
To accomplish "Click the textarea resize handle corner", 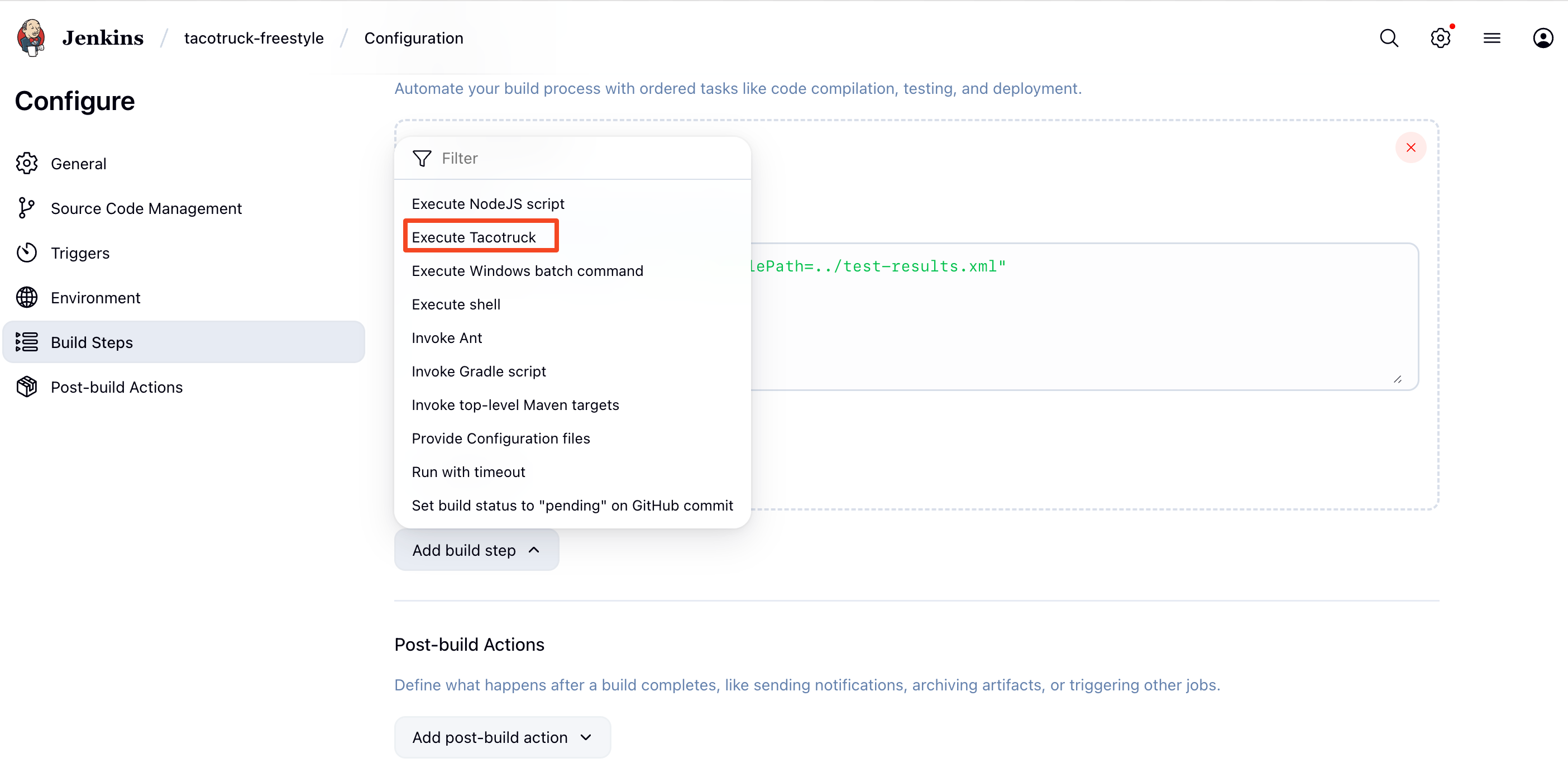I will point(1397,379).
